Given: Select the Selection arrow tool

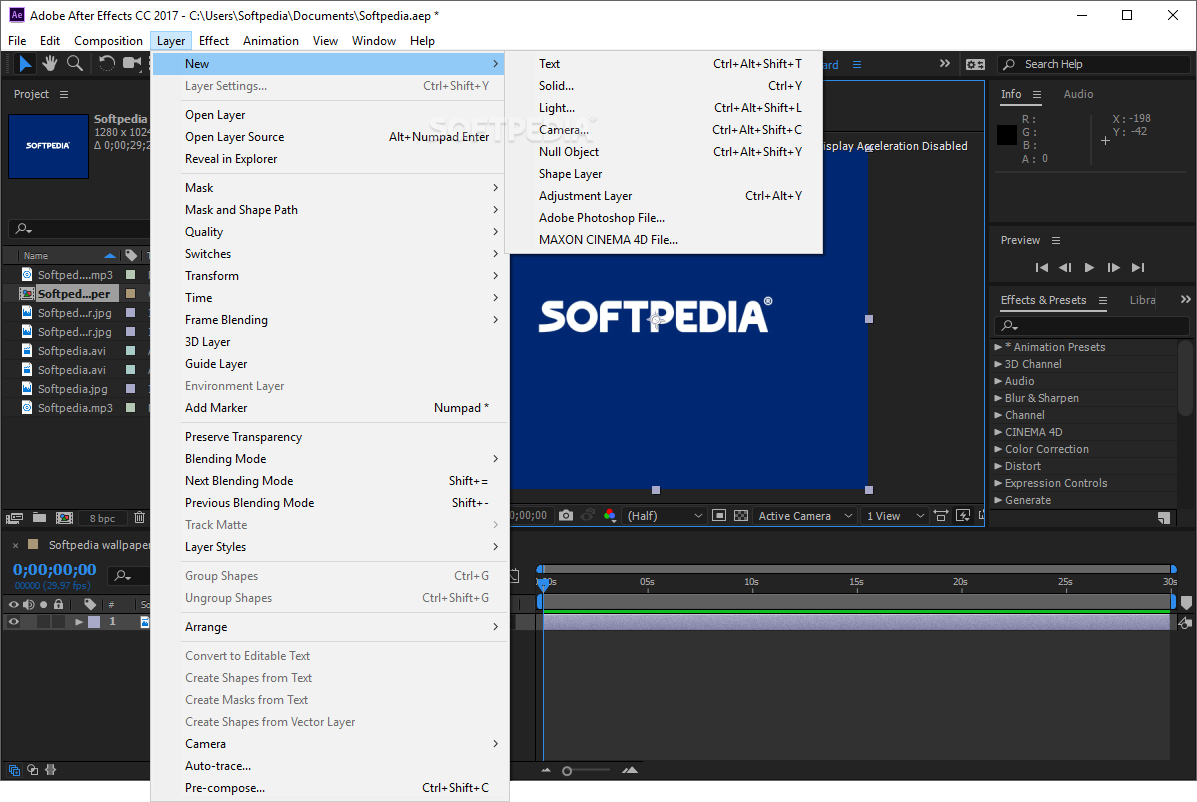Looking at the screenshot, I should (x=25, y=63).
